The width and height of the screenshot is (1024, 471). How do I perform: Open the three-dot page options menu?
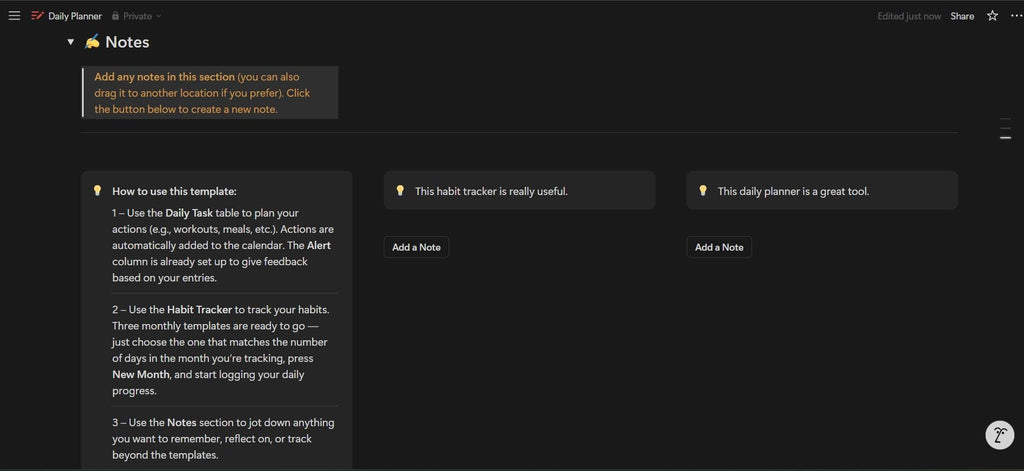click(1016, 16)
